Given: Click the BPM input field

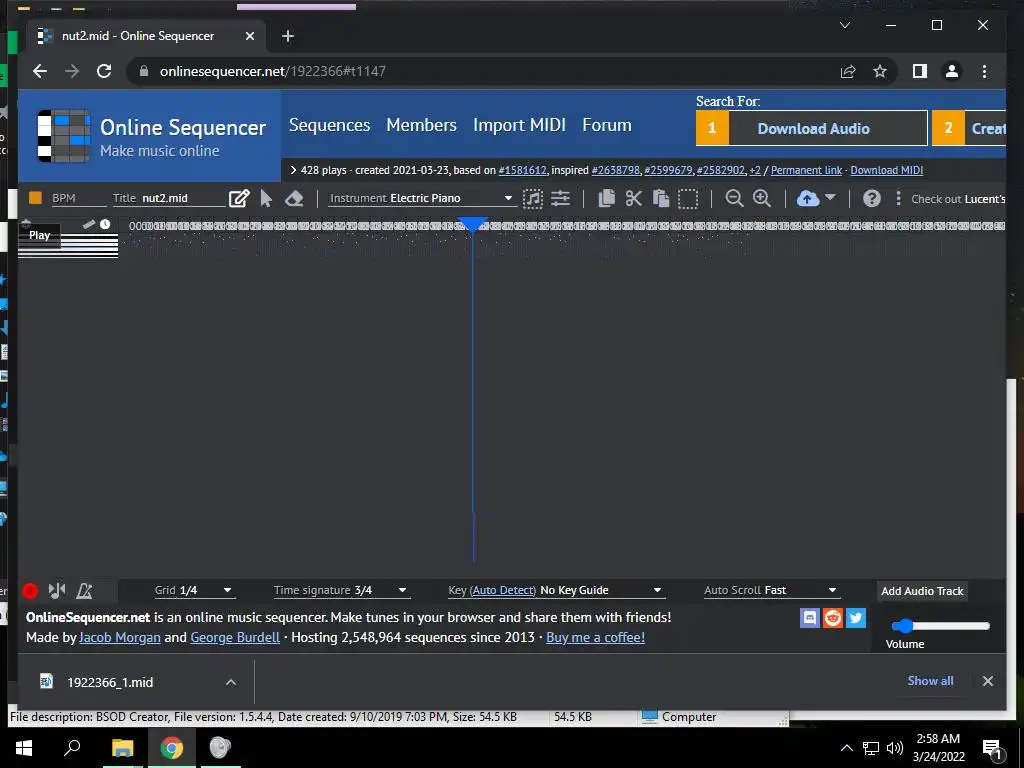Looking at the screenshot, I should [78, 198].
